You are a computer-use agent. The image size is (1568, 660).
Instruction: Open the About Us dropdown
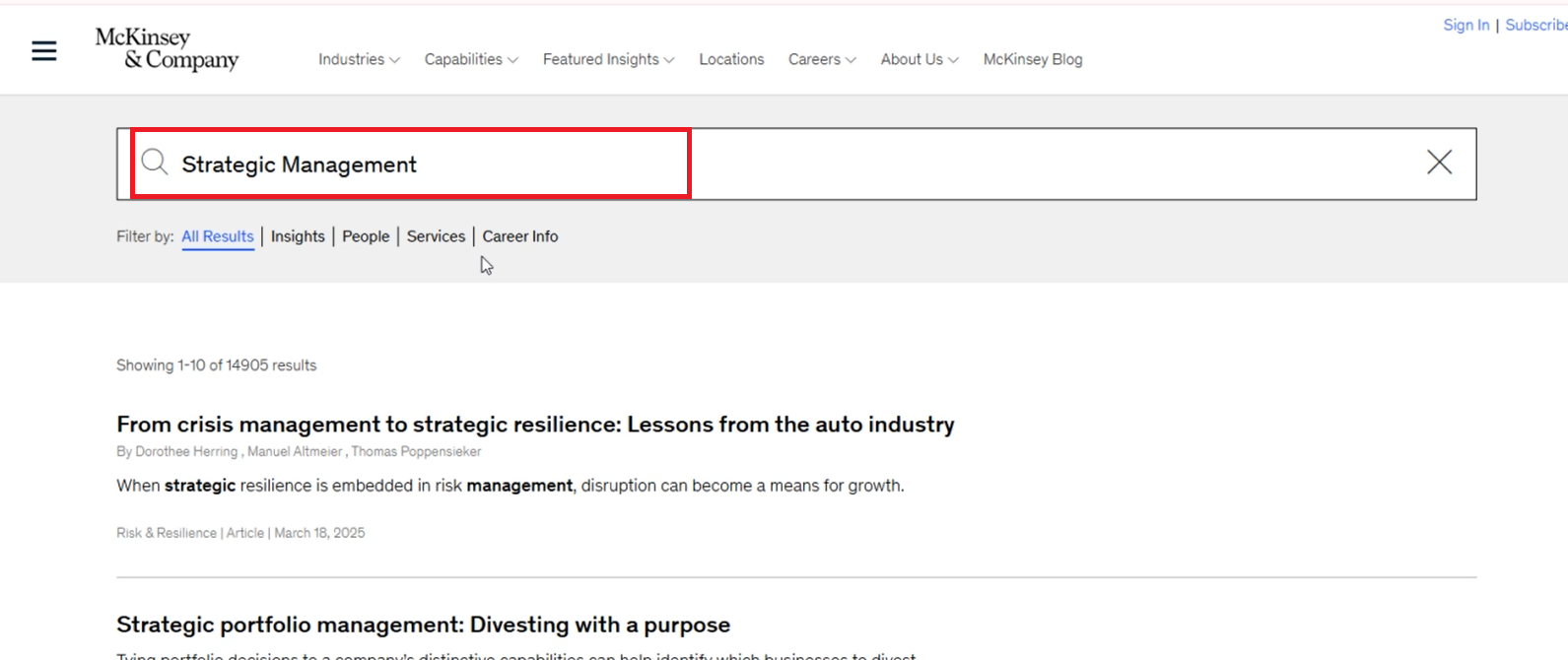(919, 59)
